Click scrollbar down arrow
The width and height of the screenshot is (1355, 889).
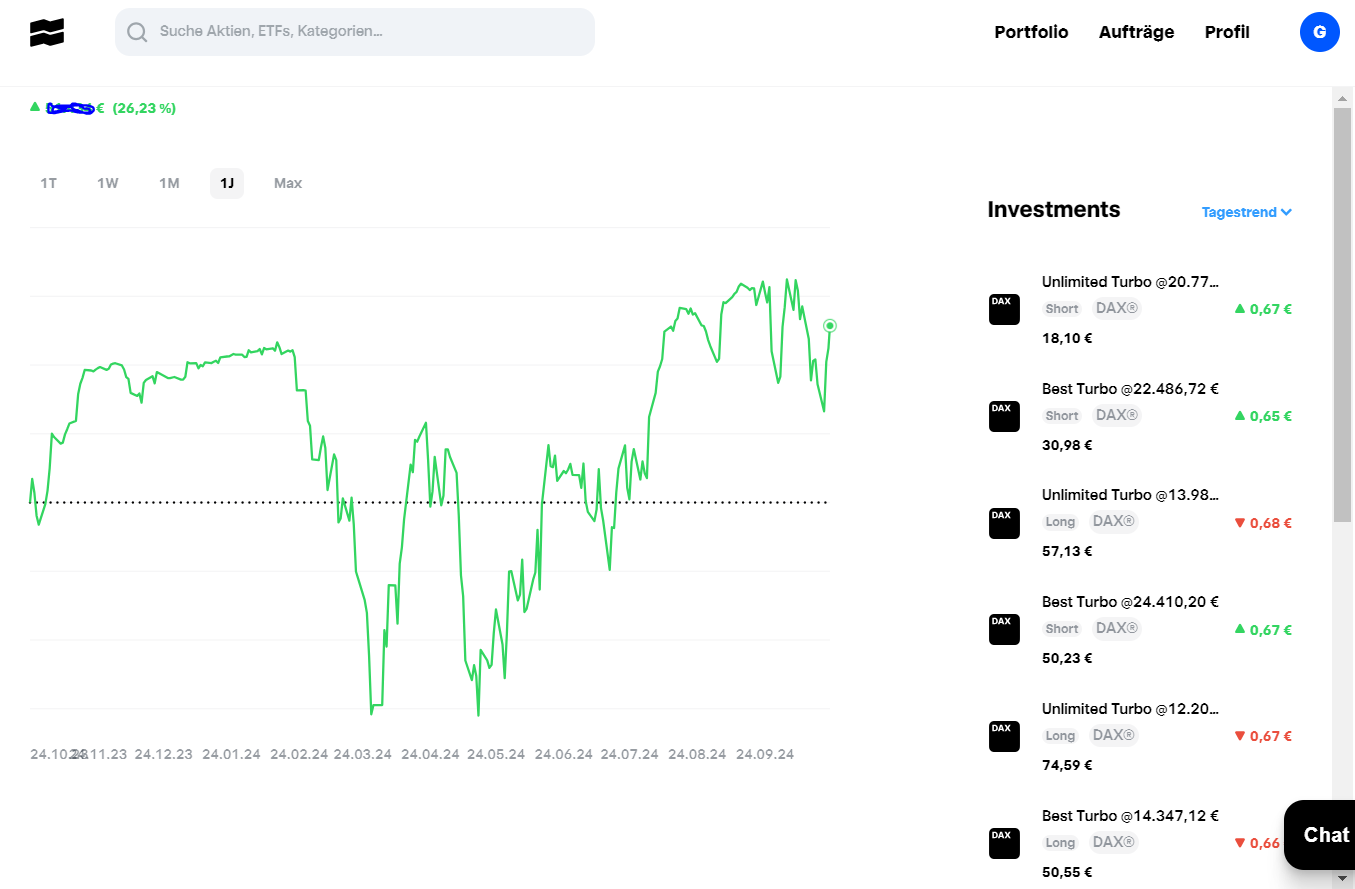coord(1343,878)
